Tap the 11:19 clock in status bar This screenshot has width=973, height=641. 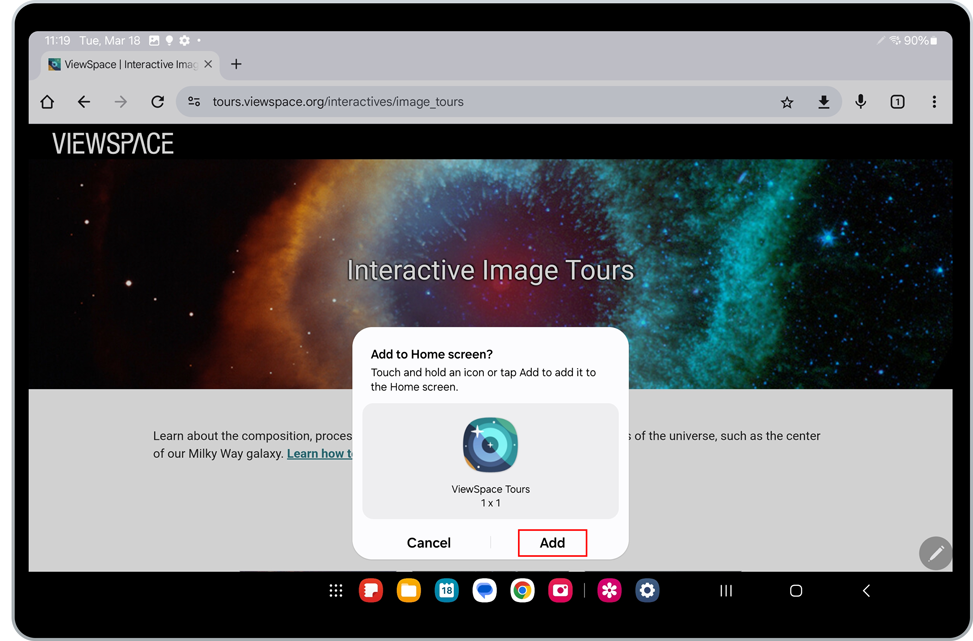[58, 40]
